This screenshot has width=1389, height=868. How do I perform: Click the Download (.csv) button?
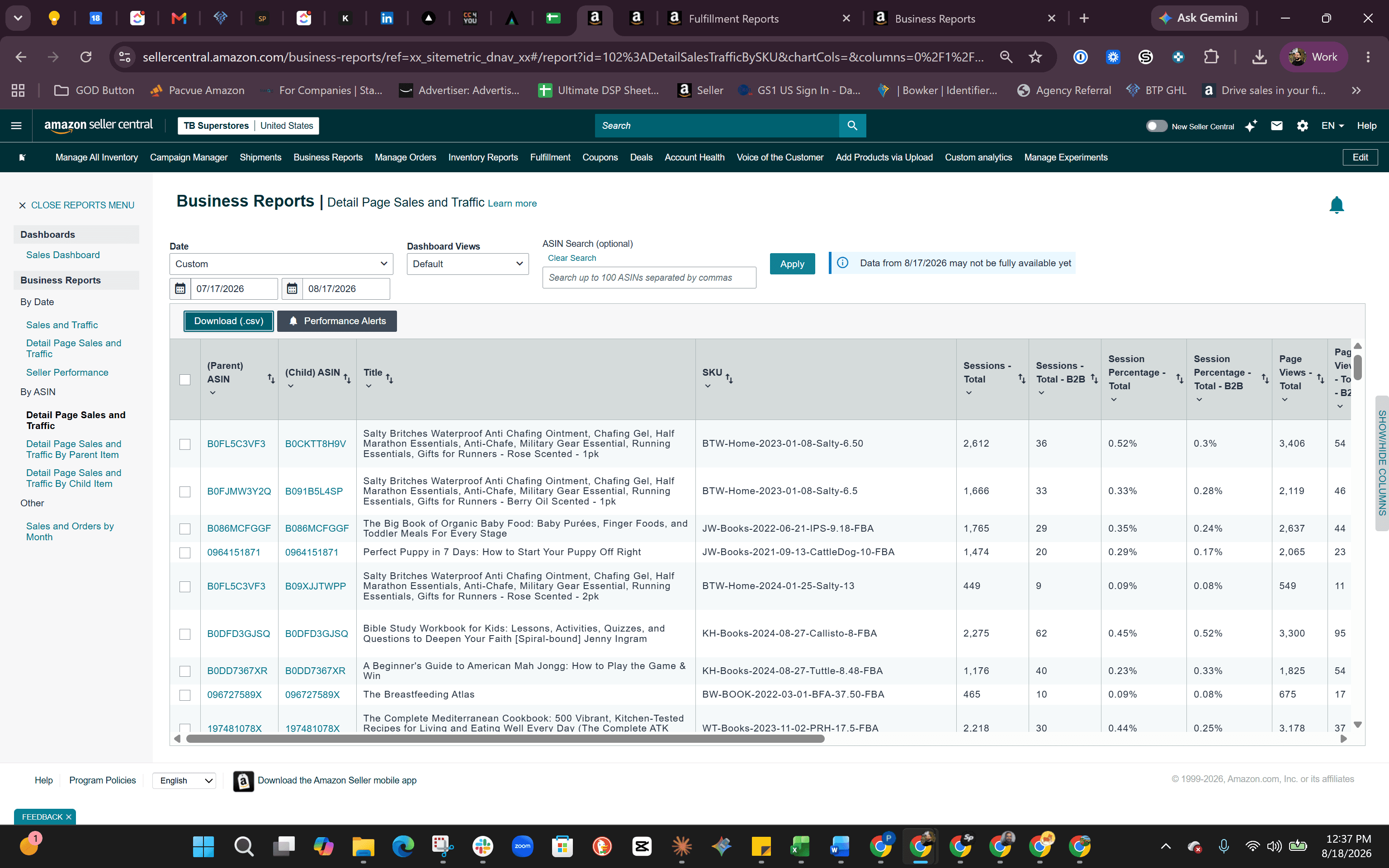(x=228, y=321)
